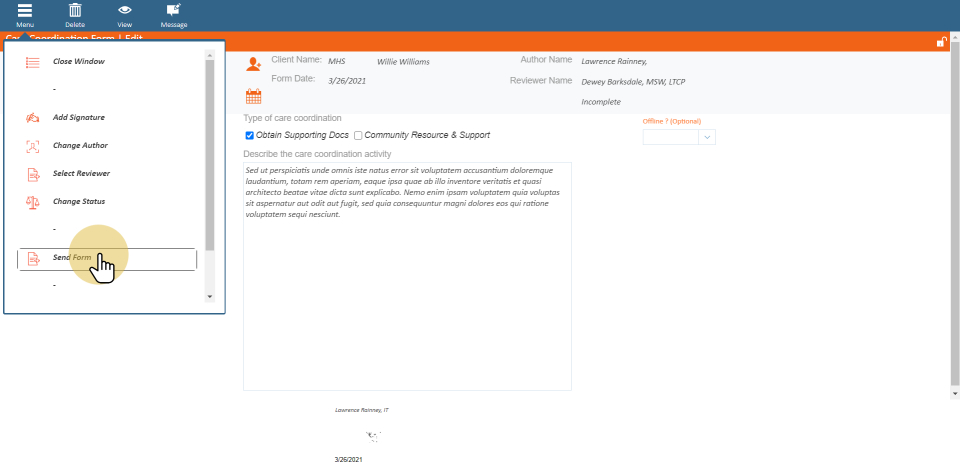Expand the Offline optional dropdown arrow
The height and width of the screenshot is (469, 960).
coord(707,137)
